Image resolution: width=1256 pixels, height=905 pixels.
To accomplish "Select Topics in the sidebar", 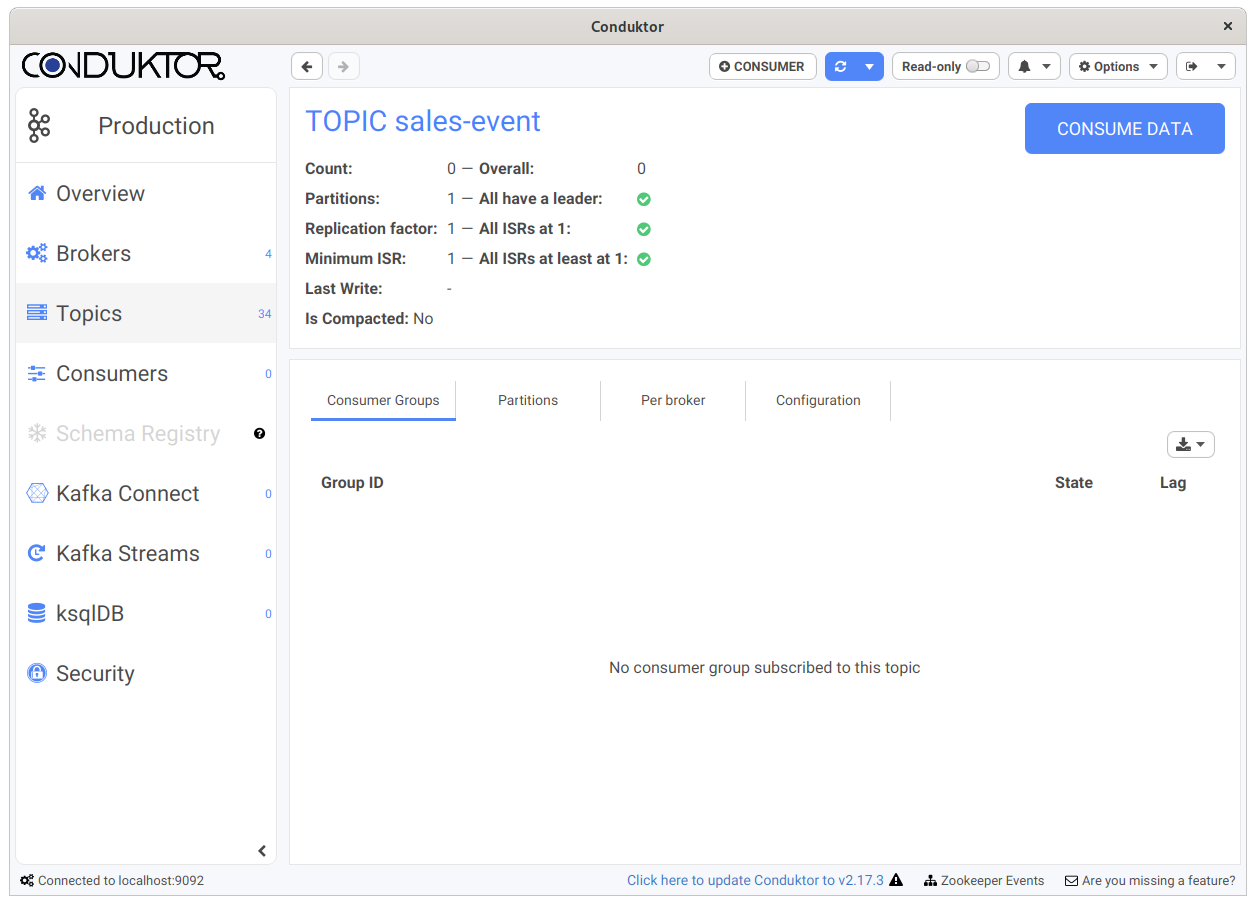I will pos(146,314).
